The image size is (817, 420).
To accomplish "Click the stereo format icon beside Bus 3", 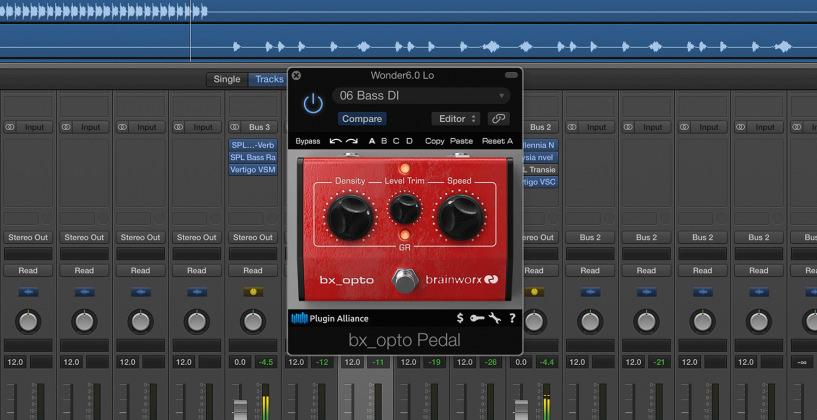I will 234,127.
